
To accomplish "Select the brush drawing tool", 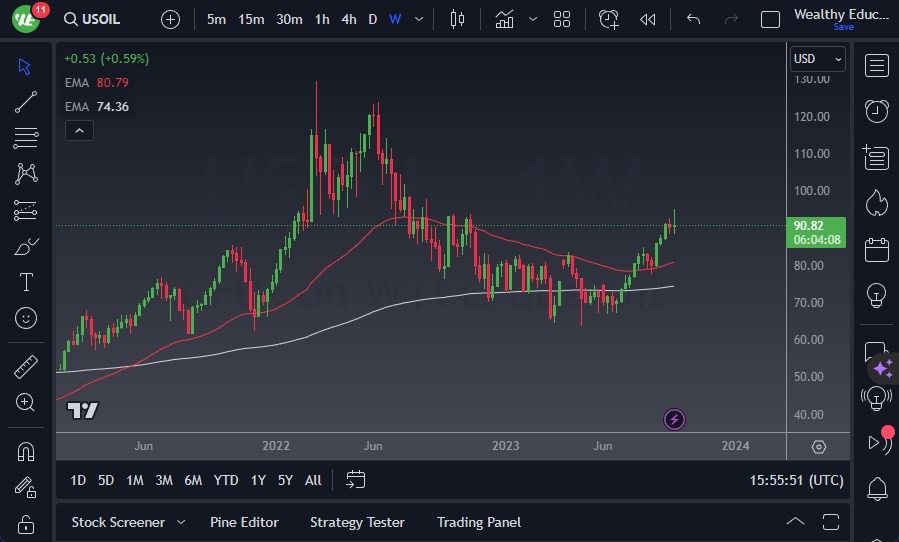I will 26,246.
